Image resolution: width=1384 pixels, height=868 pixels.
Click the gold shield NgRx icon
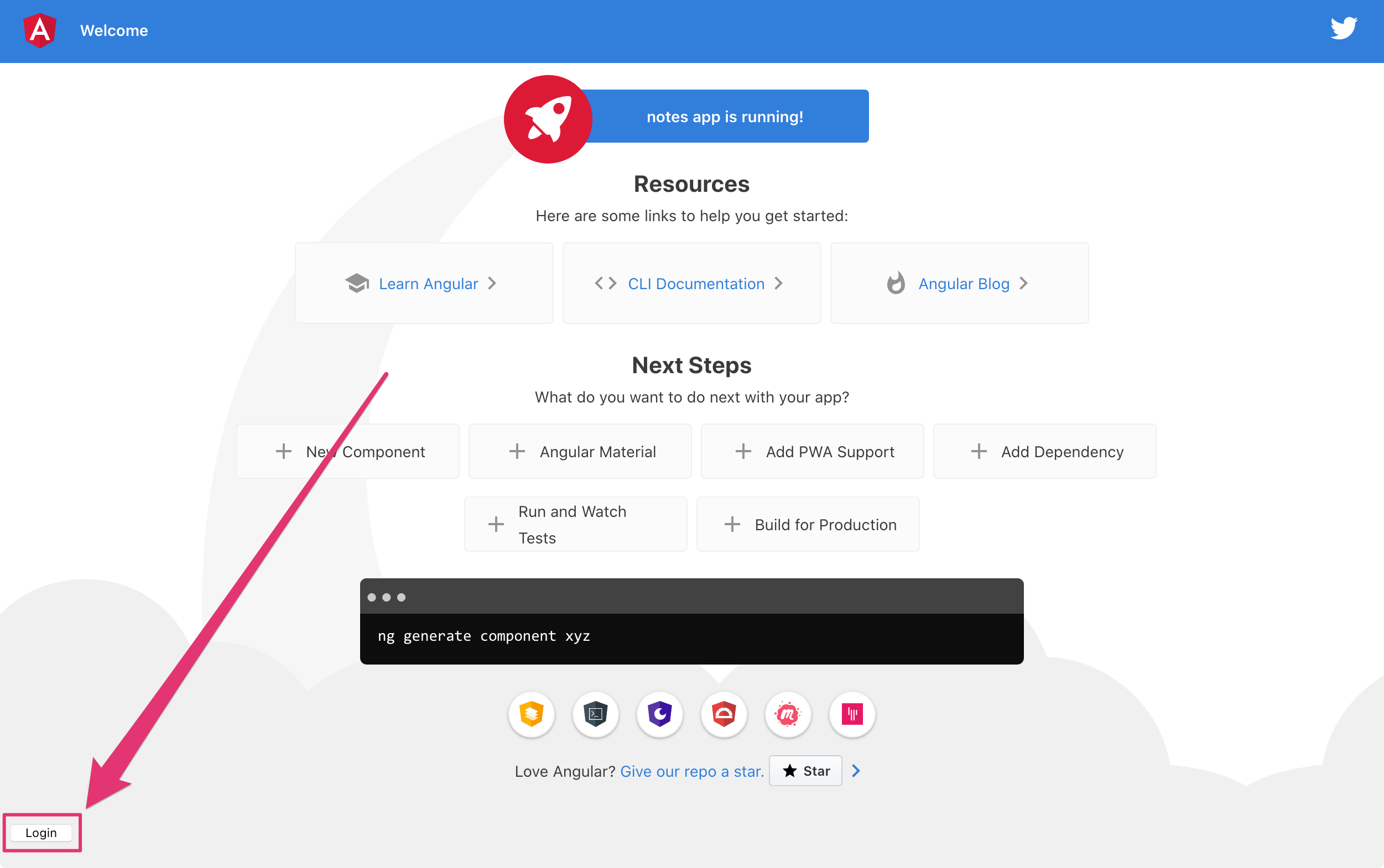coord(530,713)
